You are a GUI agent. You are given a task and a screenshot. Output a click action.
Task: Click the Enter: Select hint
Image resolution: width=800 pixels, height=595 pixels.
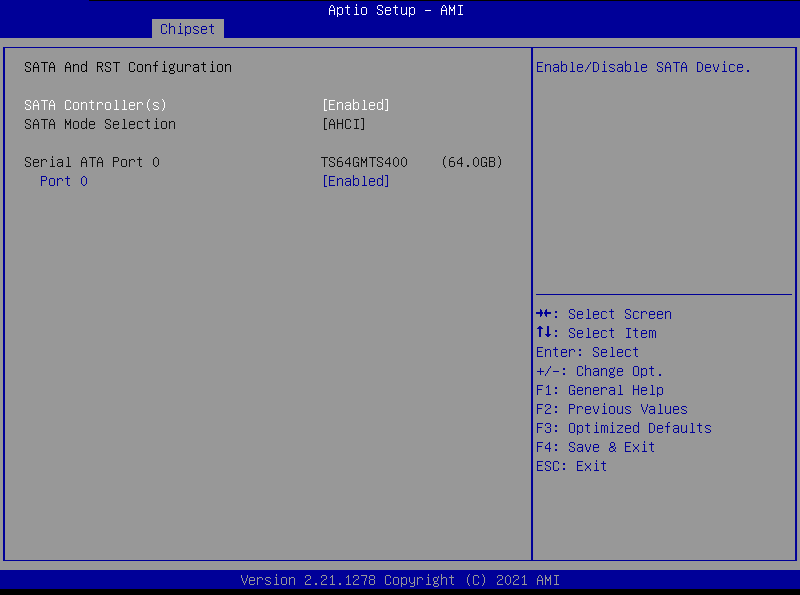click(587, 352)
